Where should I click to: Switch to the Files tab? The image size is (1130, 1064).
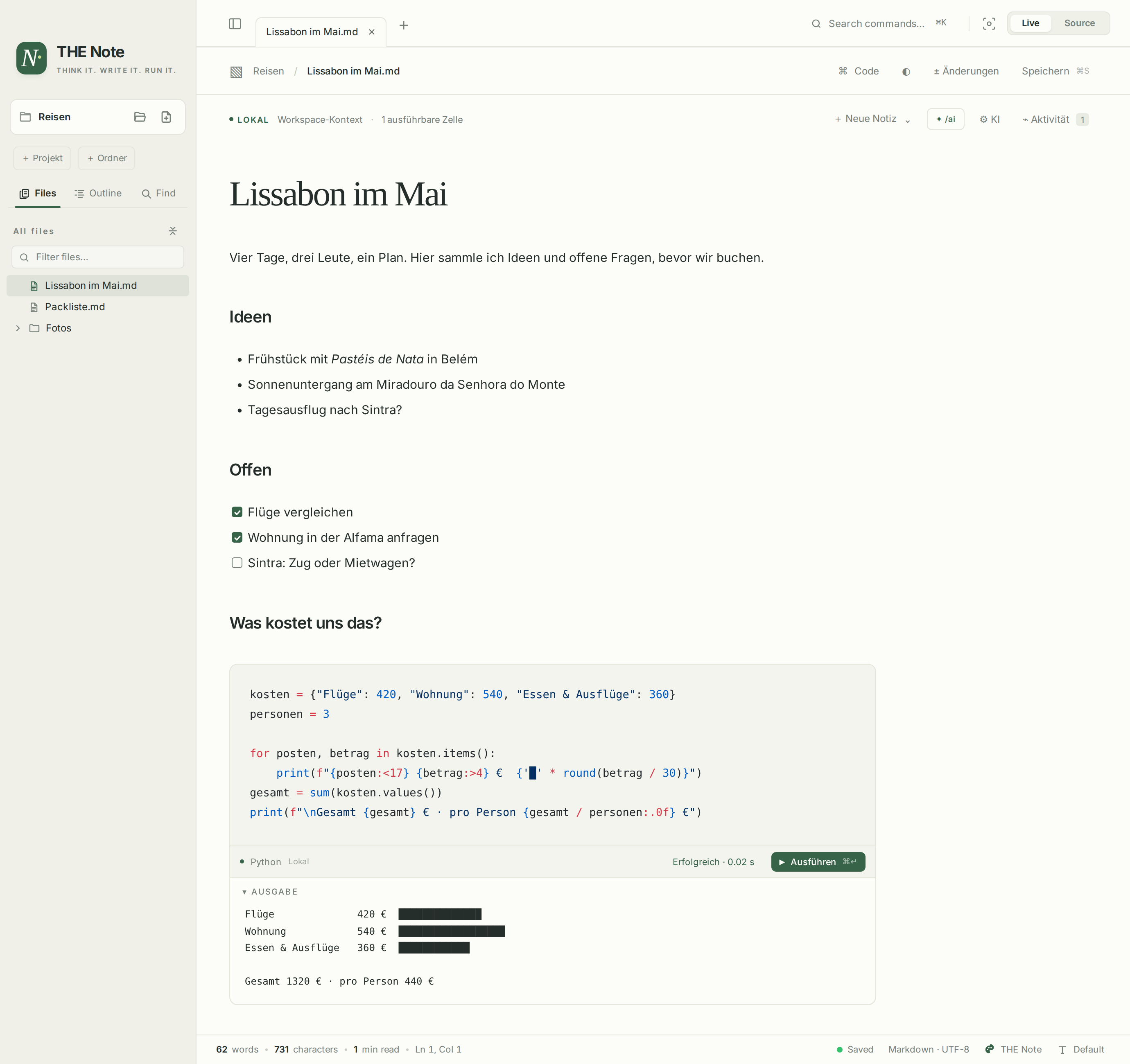click(x=38, y=193)
